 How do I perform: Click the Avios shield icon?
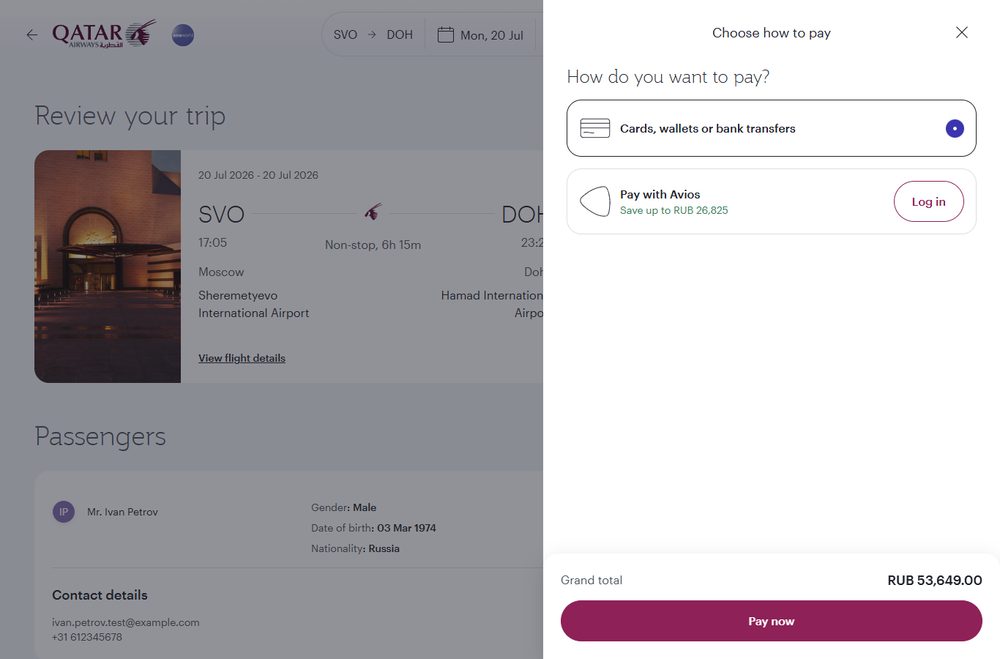click(595, 202)
